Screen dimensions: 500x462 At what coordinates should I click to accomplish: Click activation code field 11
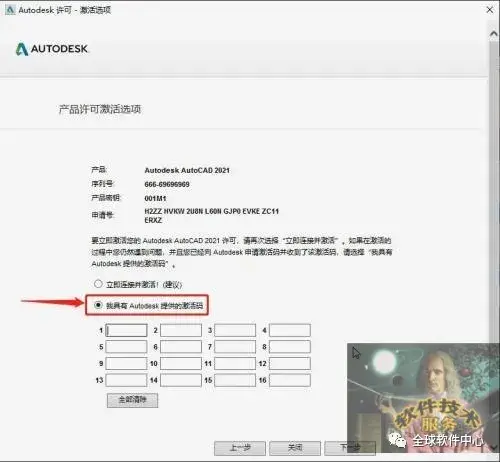235,363
